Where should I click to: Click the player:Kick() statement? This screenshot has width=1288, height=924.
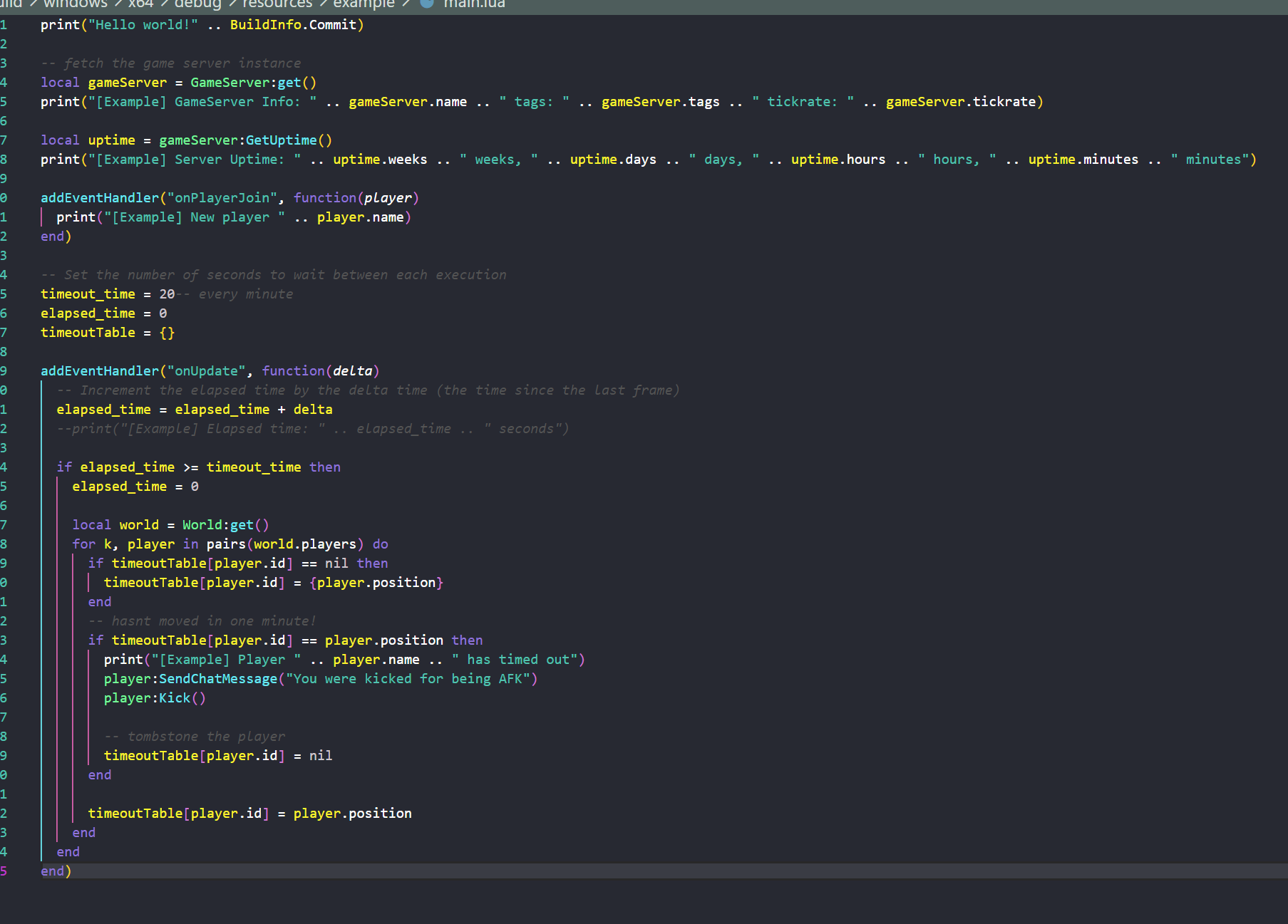point(154,697)
